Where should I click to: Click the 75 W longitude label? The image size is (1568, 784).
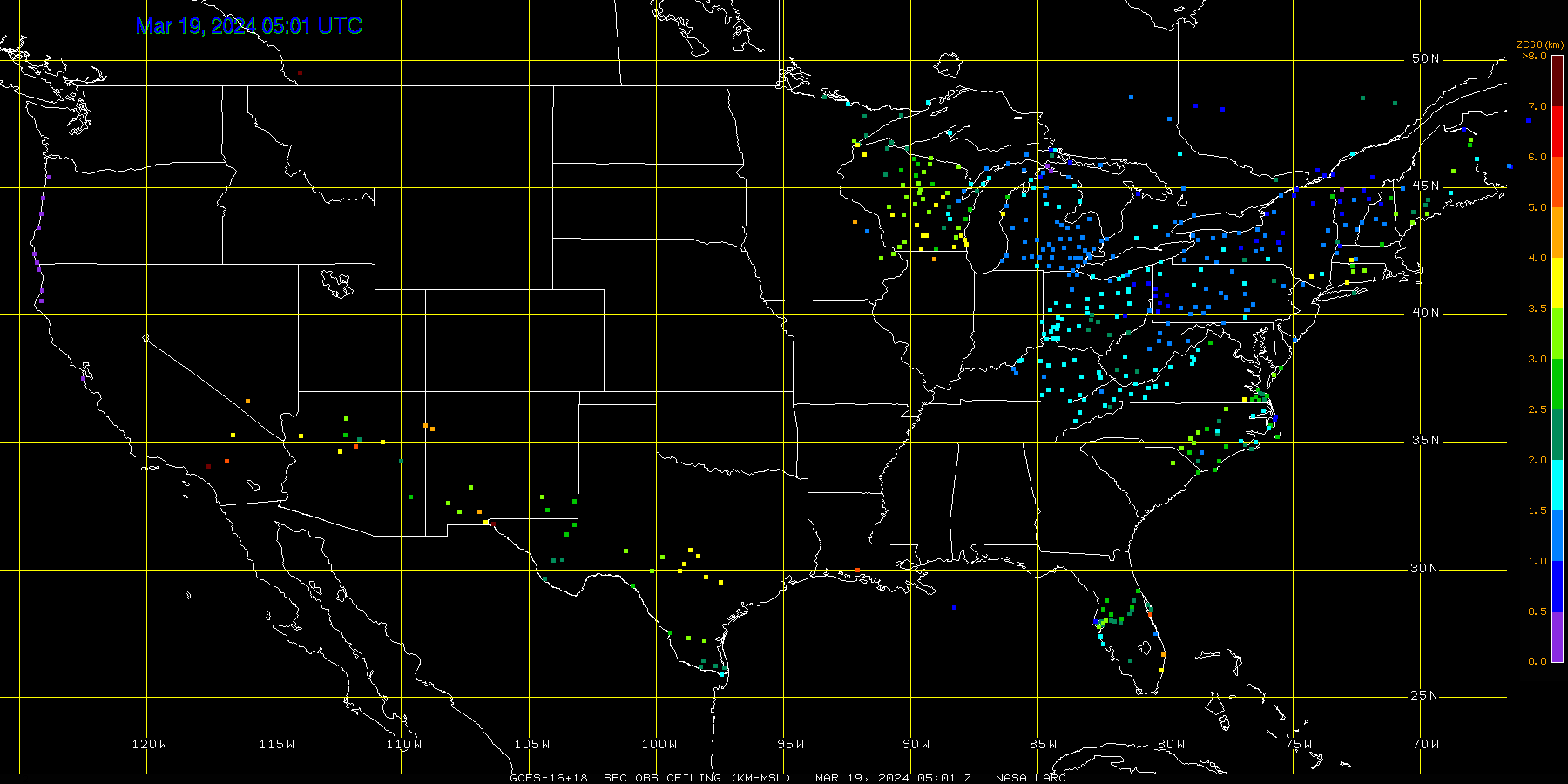[x=1299, y=744]
